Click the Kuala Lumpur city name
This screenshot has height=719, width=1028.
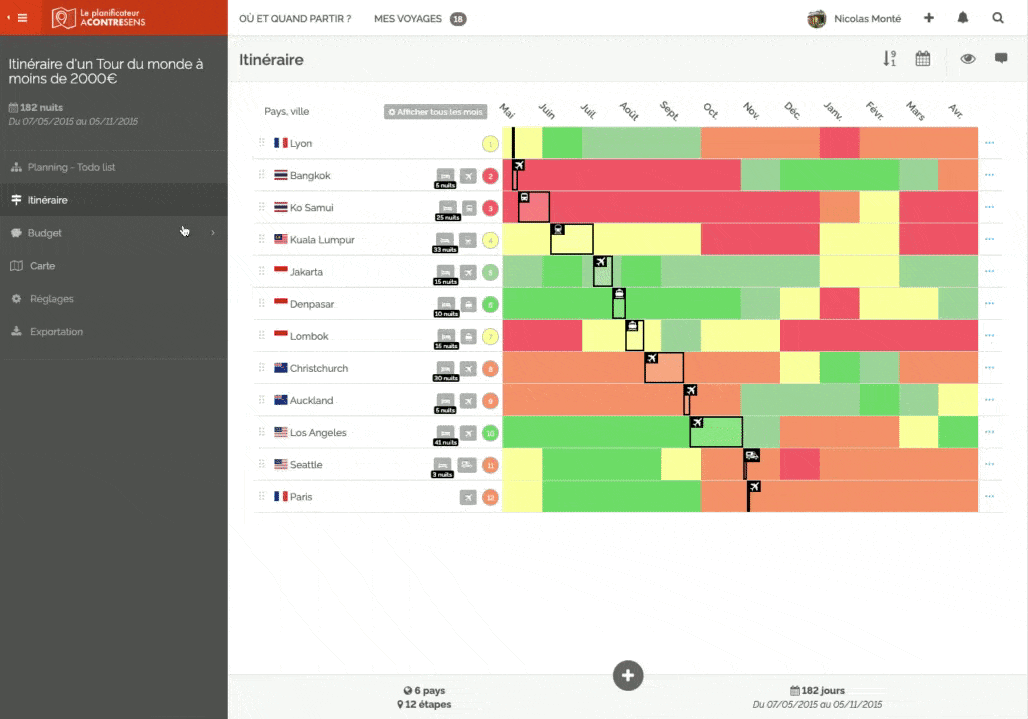pyautogui.click(x=322, y=240)
